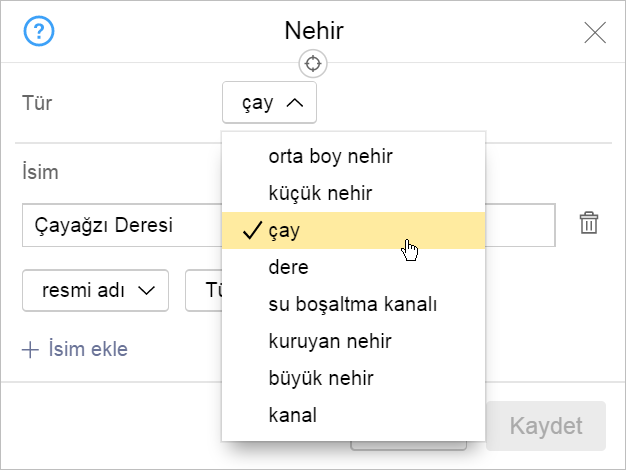Image resolution: width=626 pixels, height=470 pixels.
Task: Click the Kaydet save button
Action: click(546, 426)
